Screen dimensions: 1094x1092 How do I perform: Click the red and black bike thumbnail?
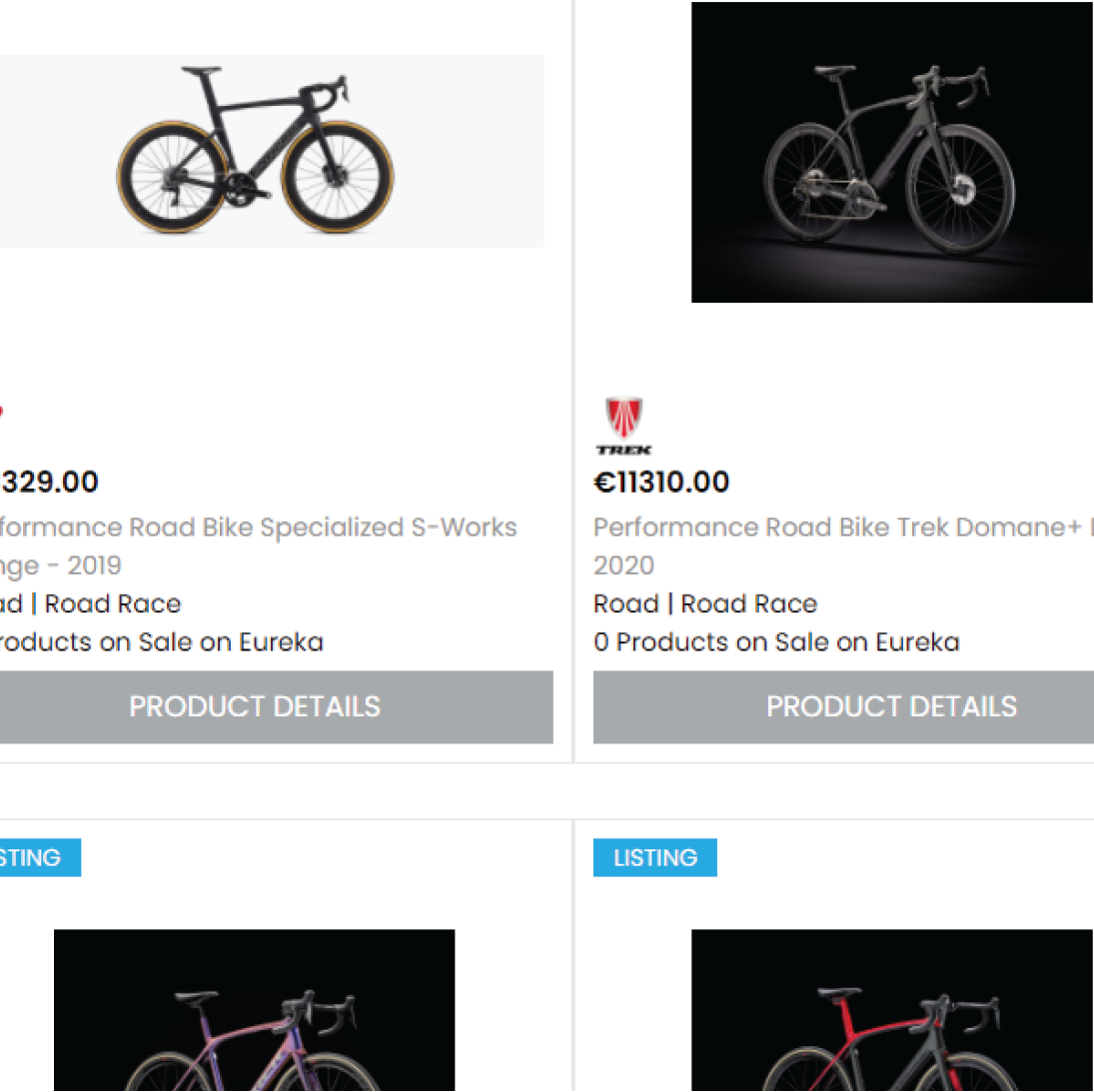pos(891,1009)
